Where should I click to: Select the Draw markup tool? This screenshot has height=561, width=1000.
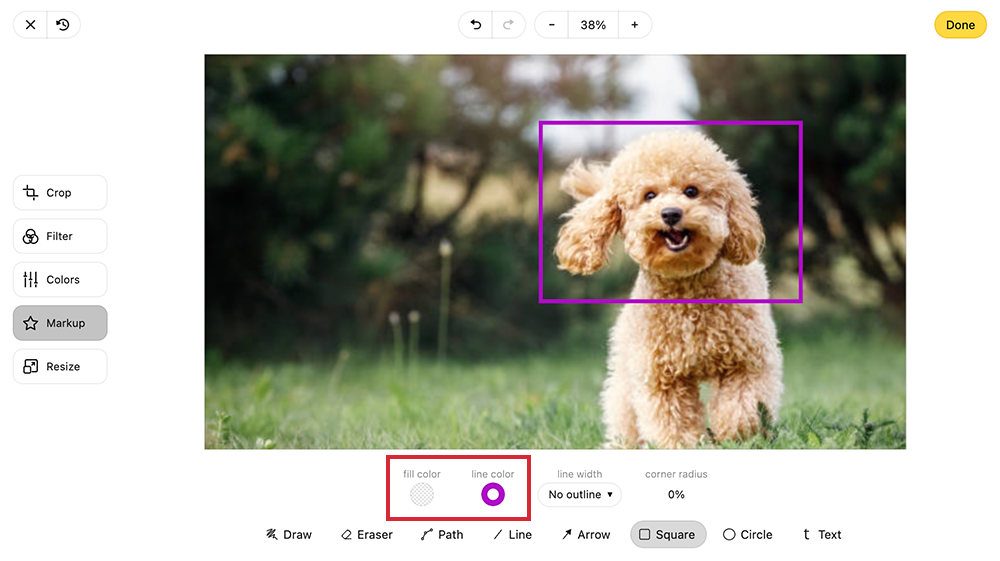pyautogui.click(x=289, y=535)
